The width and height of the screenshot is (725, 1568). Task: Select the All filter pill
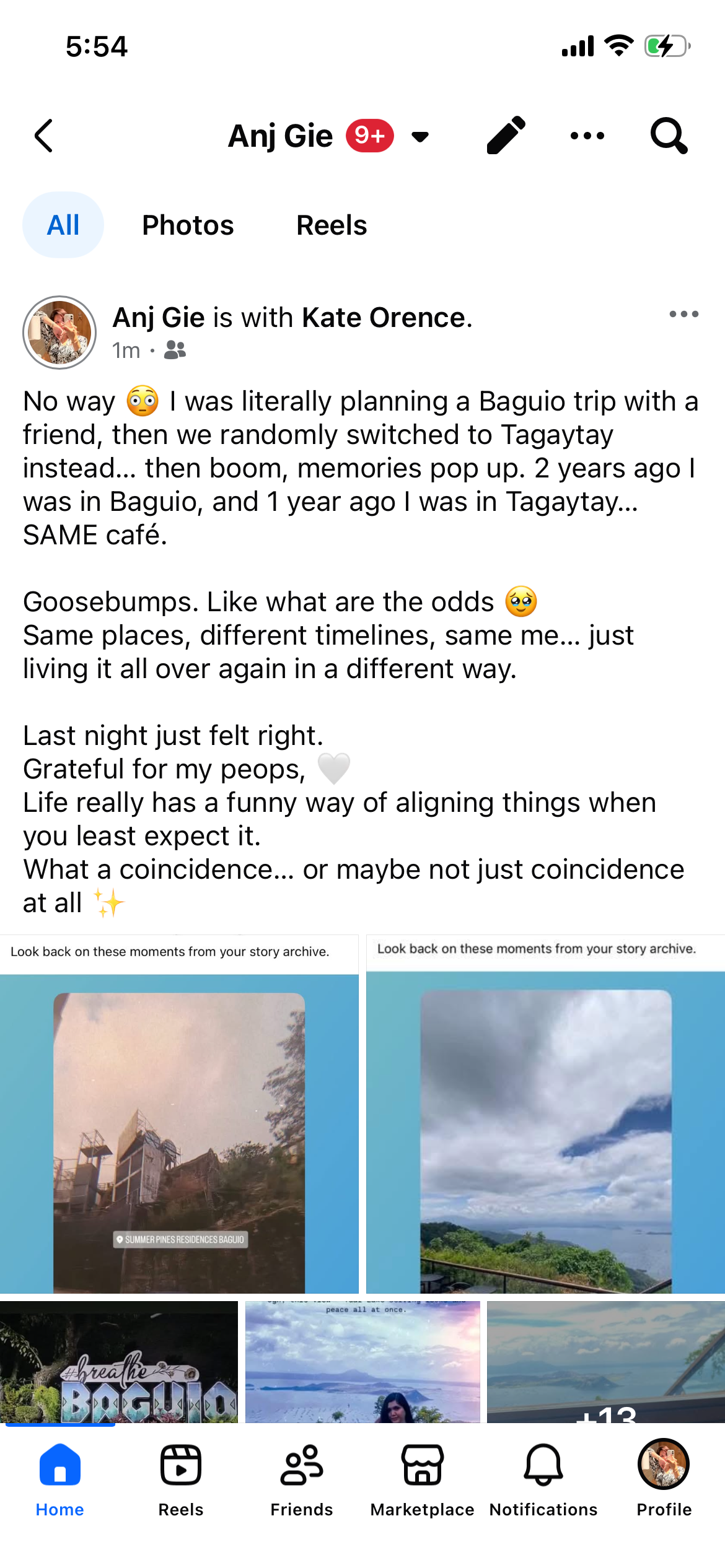63,225
